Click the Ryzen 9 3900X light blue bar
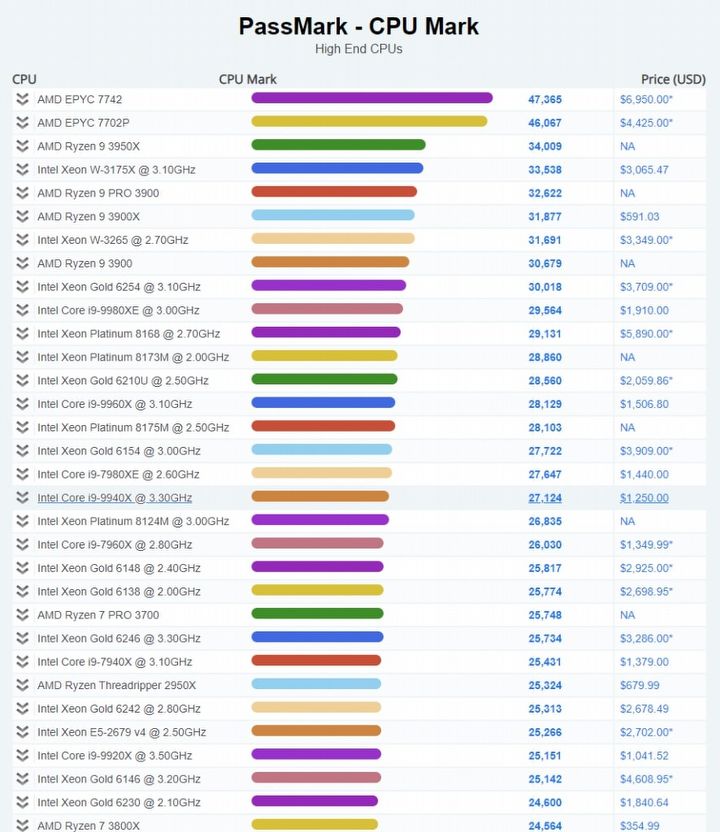Screen dimensions: 720x832 pyautogui.click(x=333, y=215)
